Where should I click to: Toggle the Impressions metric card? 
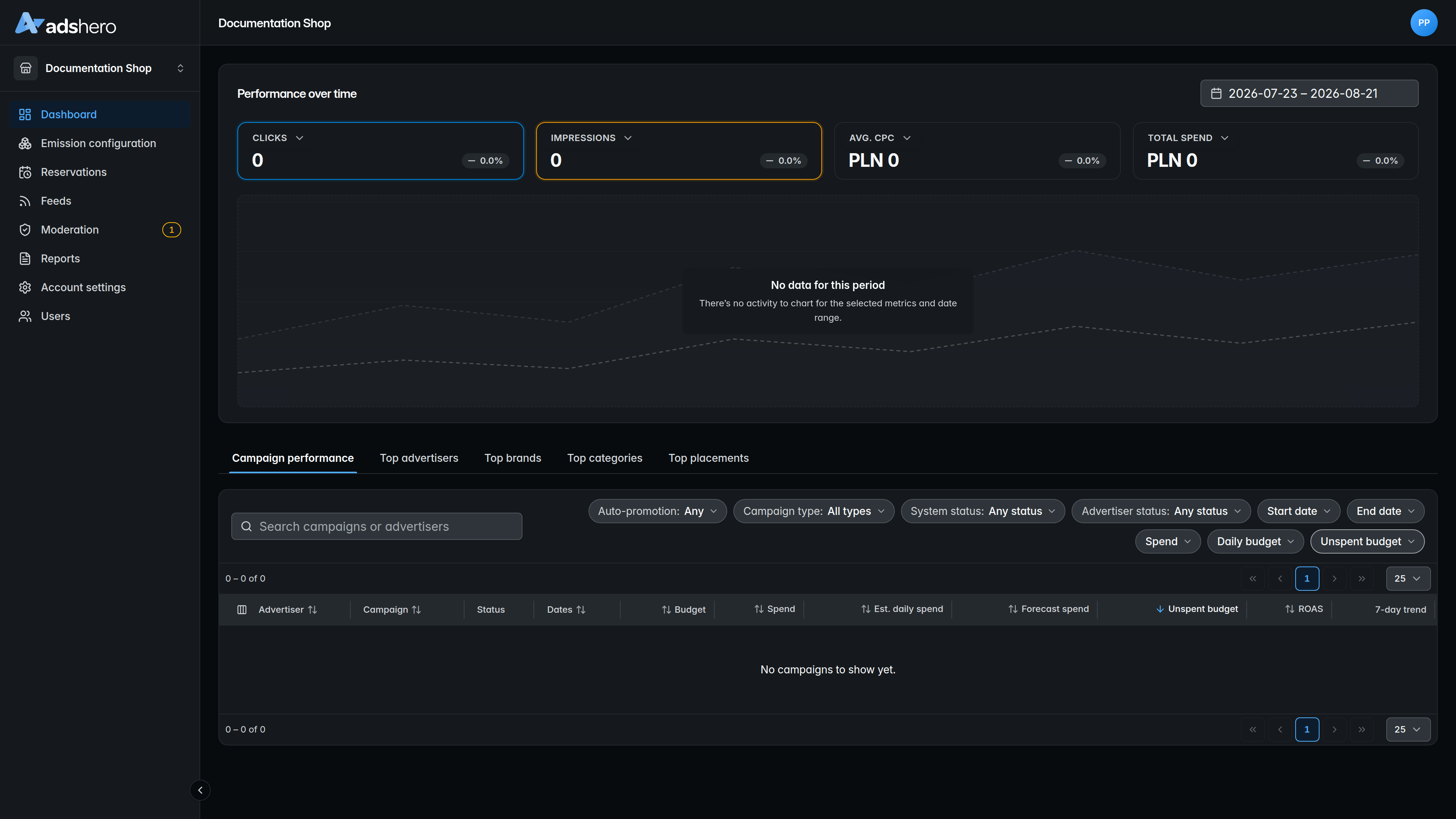pyautogui.click(x=679, y=151)
